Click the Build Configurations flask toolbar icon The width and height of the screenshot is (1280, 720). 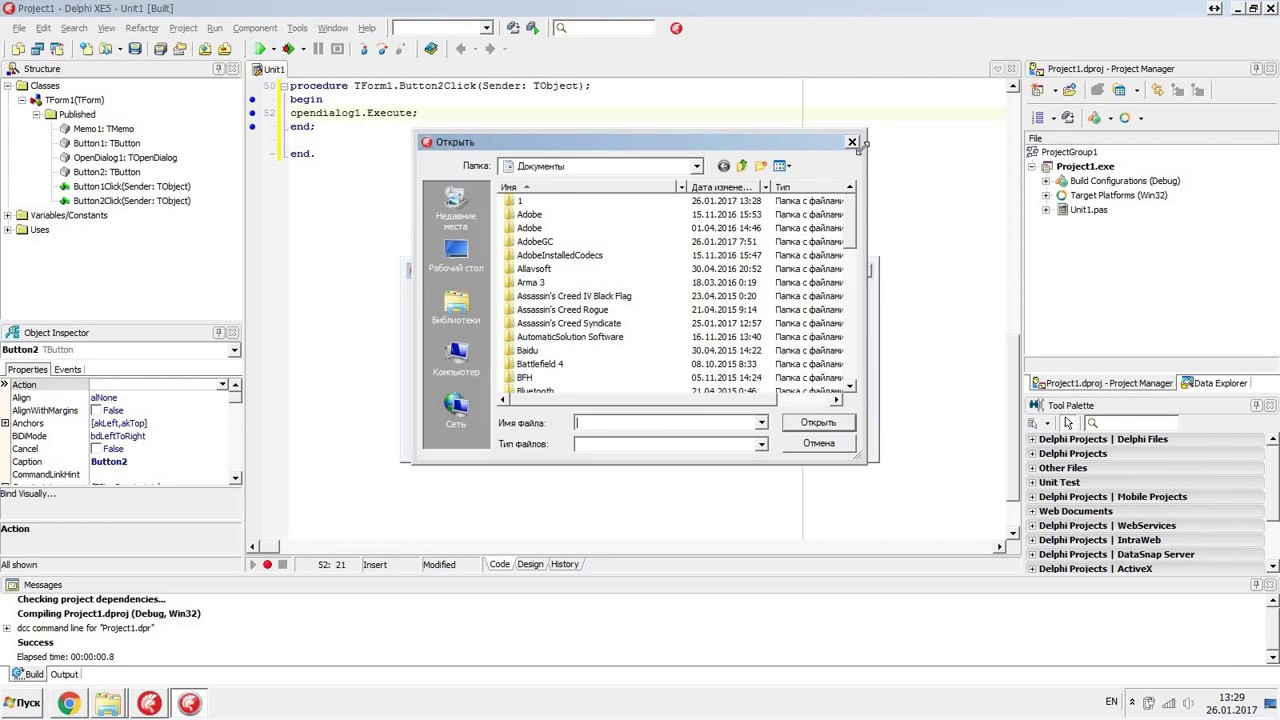pos(1095,118)
